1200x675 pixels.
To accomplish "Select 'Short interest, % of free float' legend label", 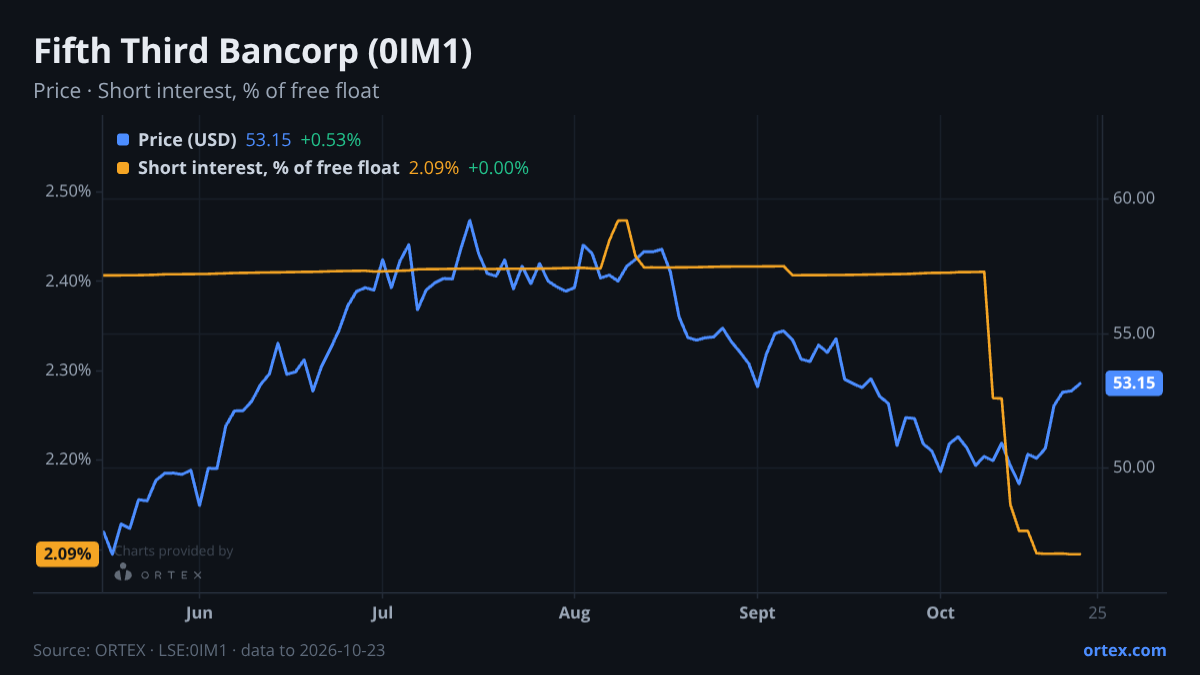I will (x=269, y=168).
